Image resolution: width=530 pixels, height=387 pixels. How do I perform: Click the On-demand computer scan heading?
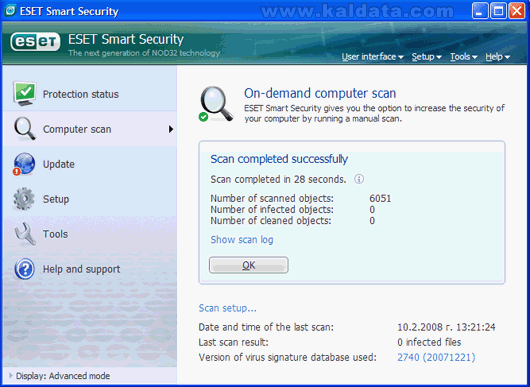[320, 93]
